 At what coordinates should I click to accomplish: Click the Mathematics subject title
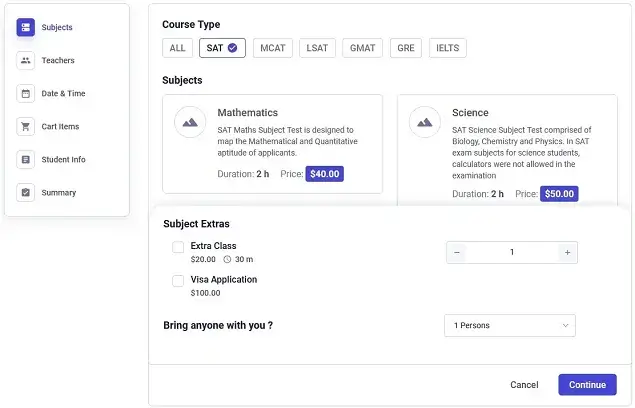pyautogui.click(x=247, y=113)
